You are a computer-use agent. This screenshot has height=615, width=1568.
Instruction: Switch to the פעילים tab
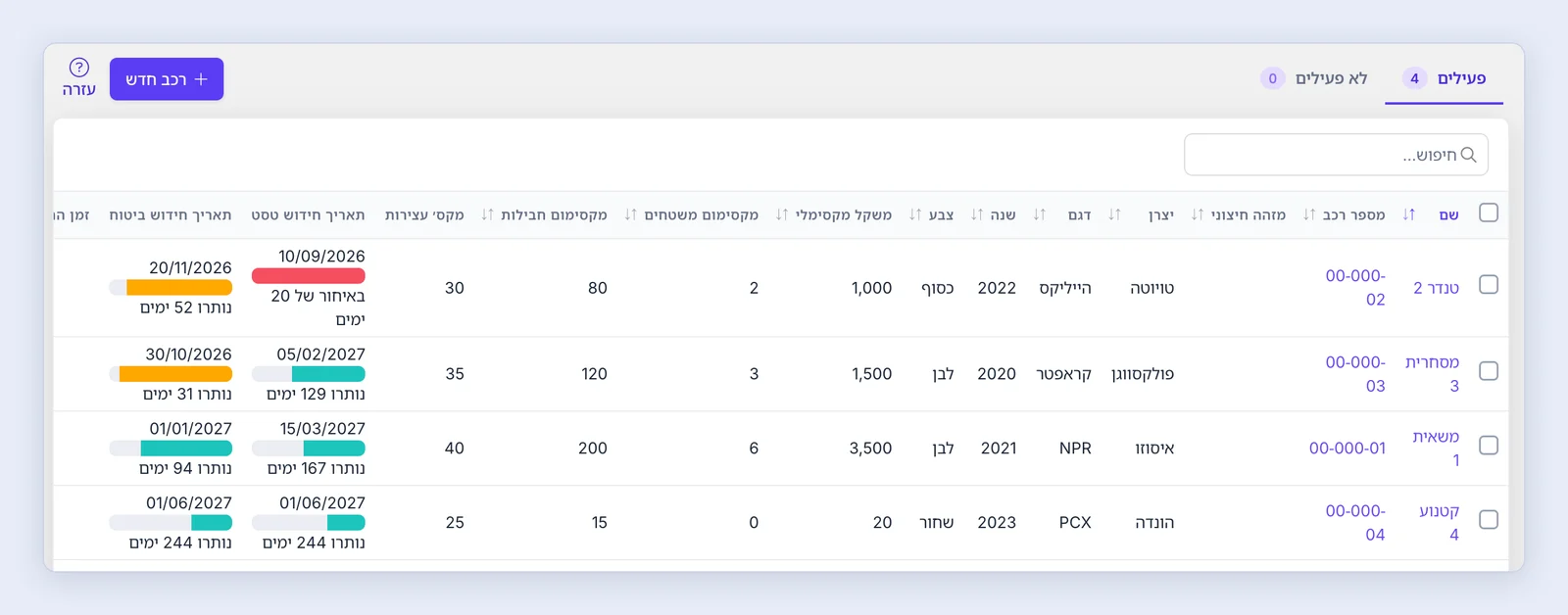(1444, 78)
